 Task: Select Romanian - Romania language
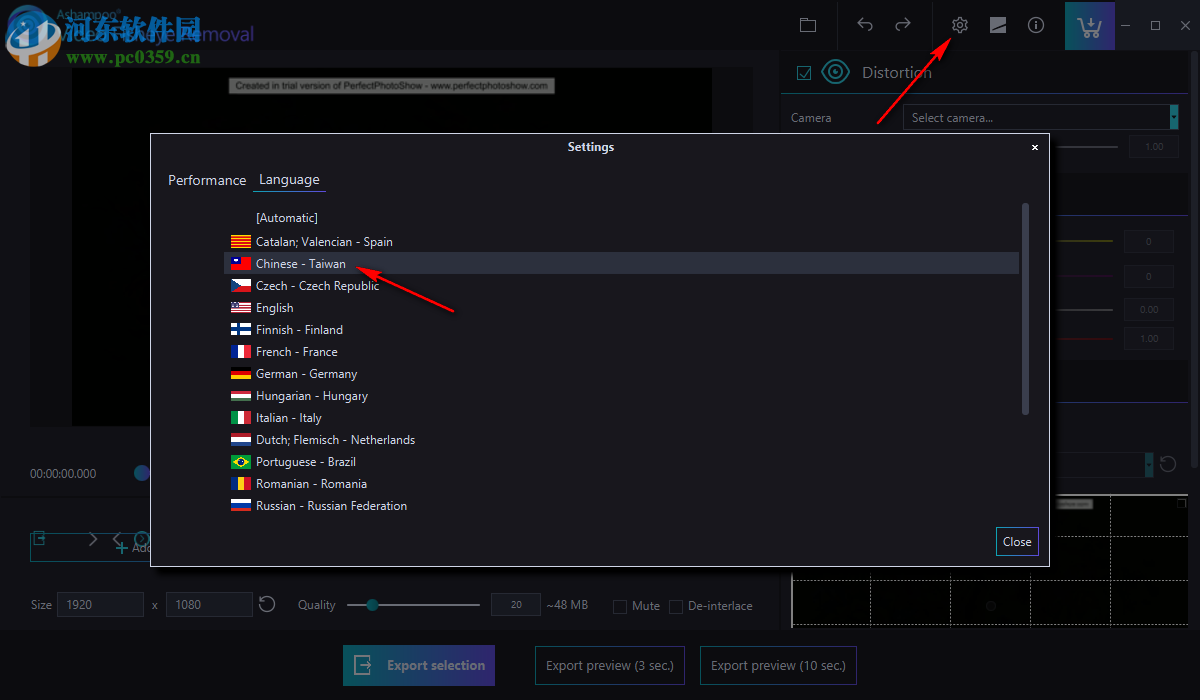pyautogui.click(x=621, y=484)
